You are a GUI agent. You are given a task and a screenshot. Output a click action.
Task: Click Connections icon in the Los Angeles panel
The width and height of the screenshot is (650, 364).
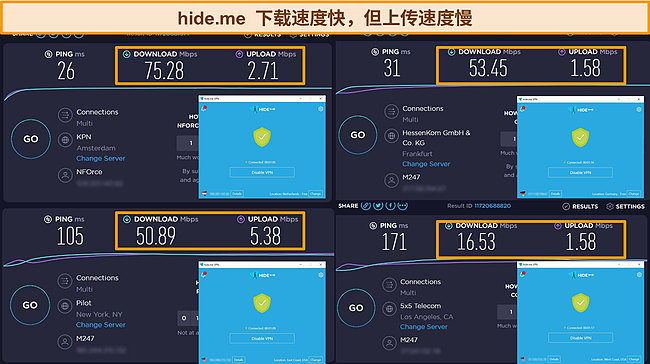pyautogui.click(x=389, y=285)
